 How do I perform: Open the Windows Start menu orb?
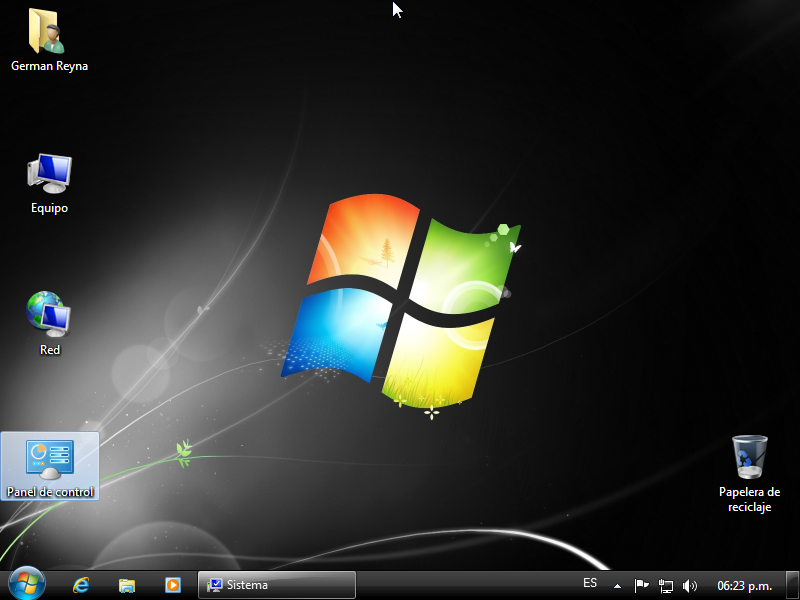click(27, 584)
